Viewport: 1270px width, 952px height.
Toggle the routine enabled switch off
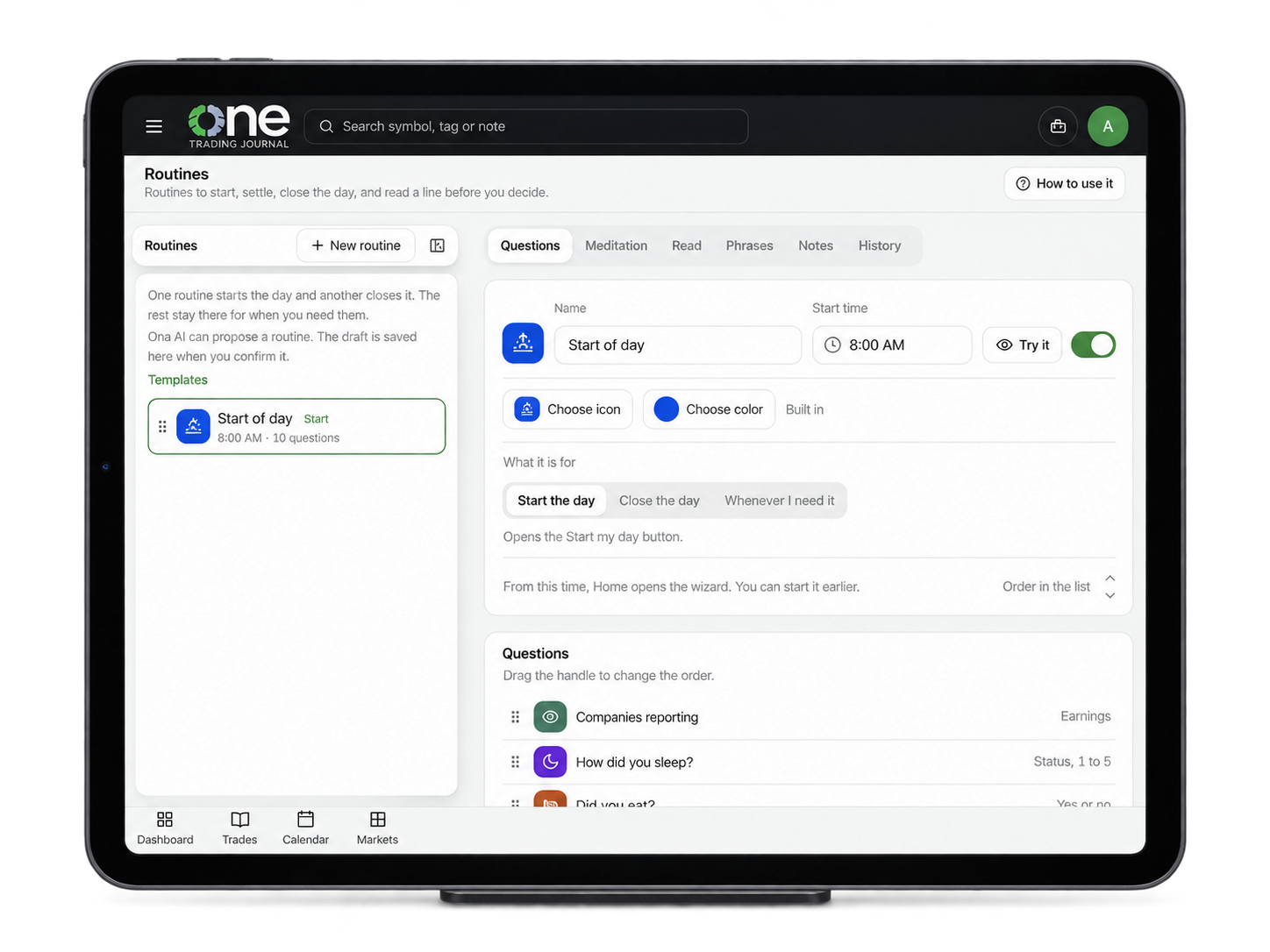tap(1093, 345)
